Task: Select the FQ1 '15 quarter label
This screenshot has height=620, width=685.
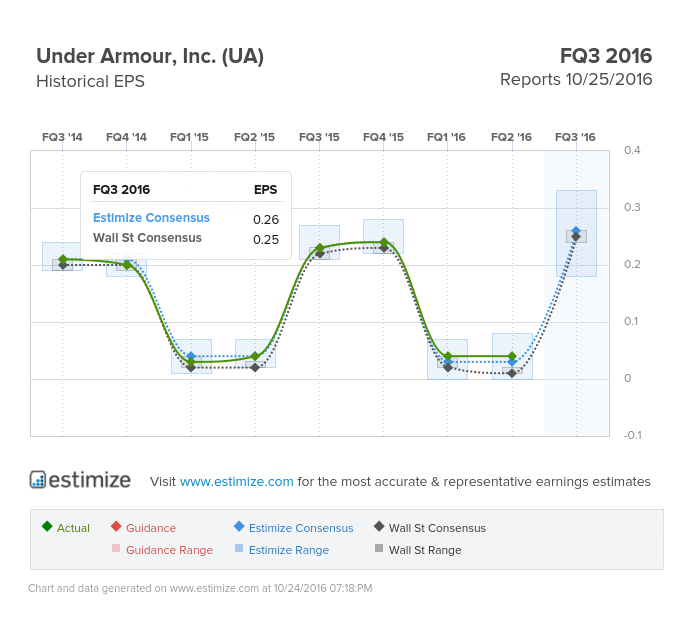Action: [x=189, y=137]
